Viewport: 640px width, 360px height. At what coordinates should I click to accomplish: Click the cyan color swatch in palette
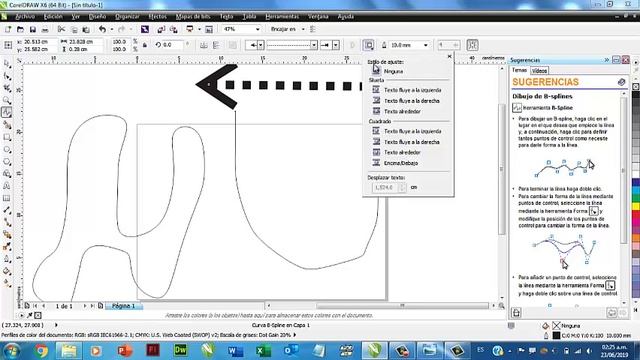pos(636,190)
